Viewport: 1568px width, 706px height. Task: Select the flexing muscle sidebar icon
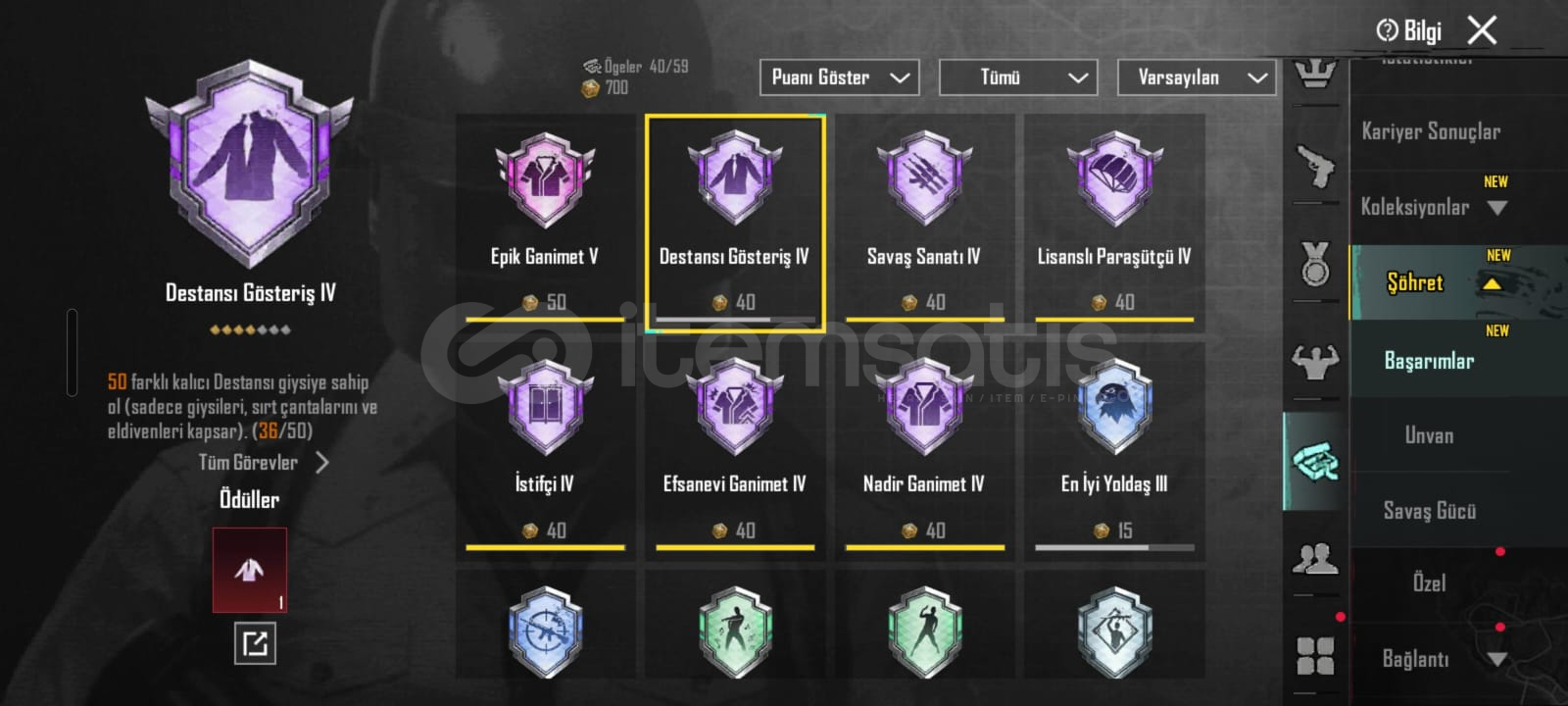(1315, 362)
